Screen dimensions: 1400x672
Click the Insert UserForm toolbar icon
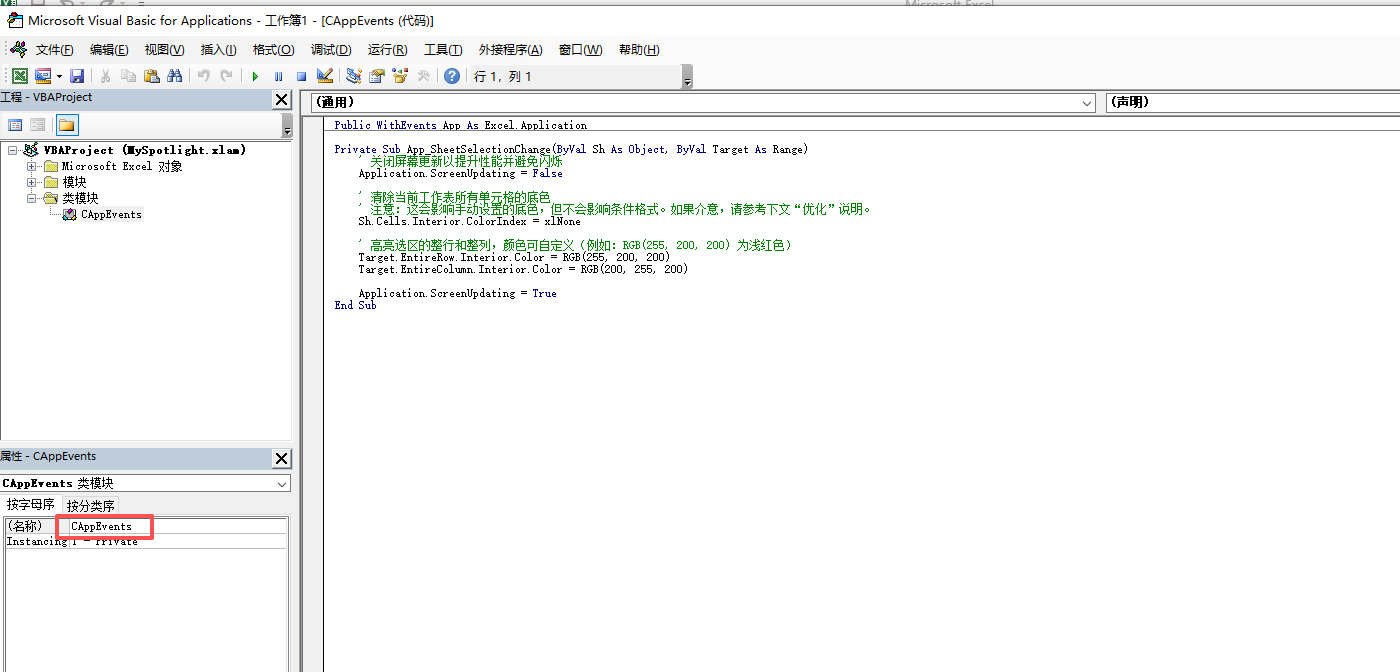coord(42,76)
